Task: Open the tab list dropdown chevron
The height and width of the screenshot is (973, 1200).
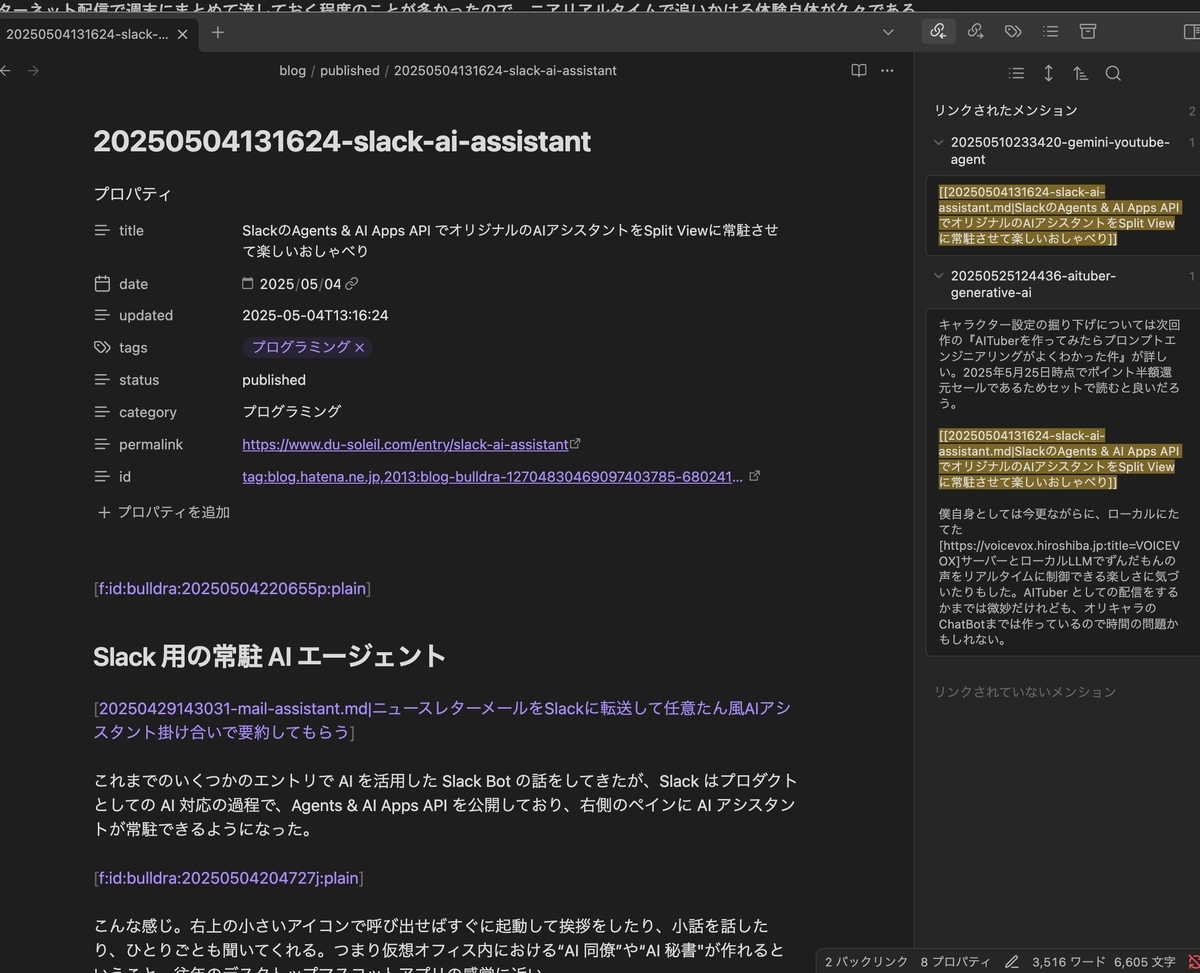Action: 888,32
